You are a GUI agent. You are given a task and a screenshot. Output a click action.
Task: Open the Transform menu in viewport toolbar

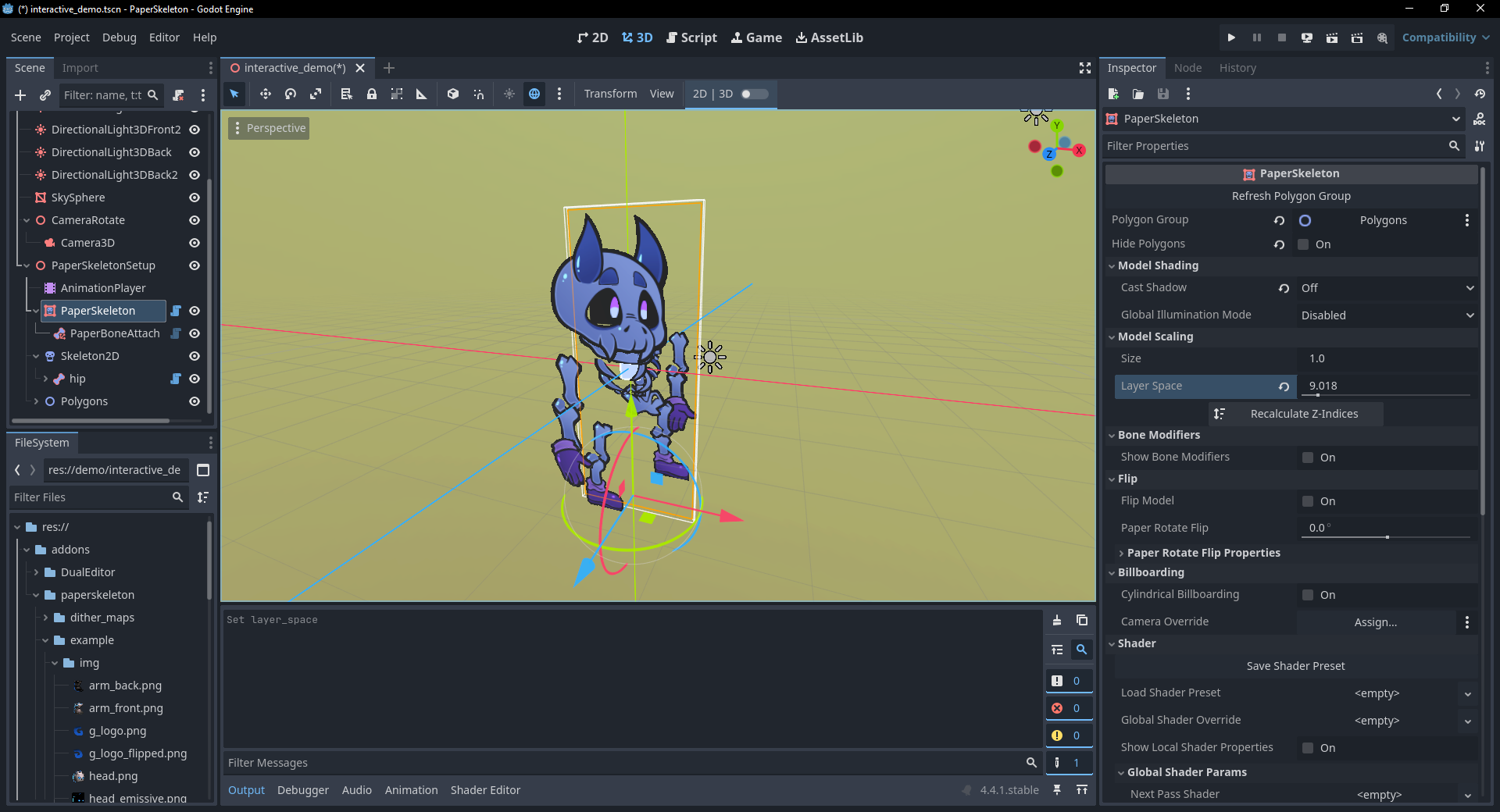(x=610, y=94)
